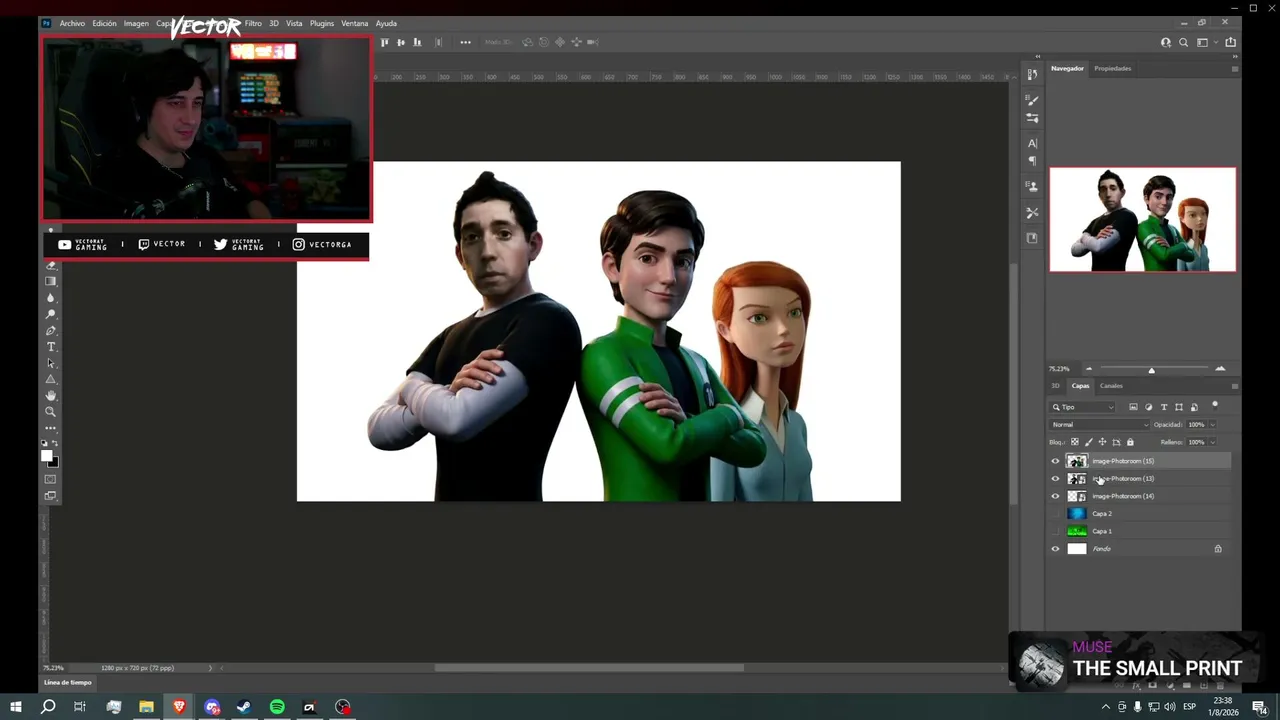Open the Ventana menu
1280x720 pixels.
coord(355,23)
